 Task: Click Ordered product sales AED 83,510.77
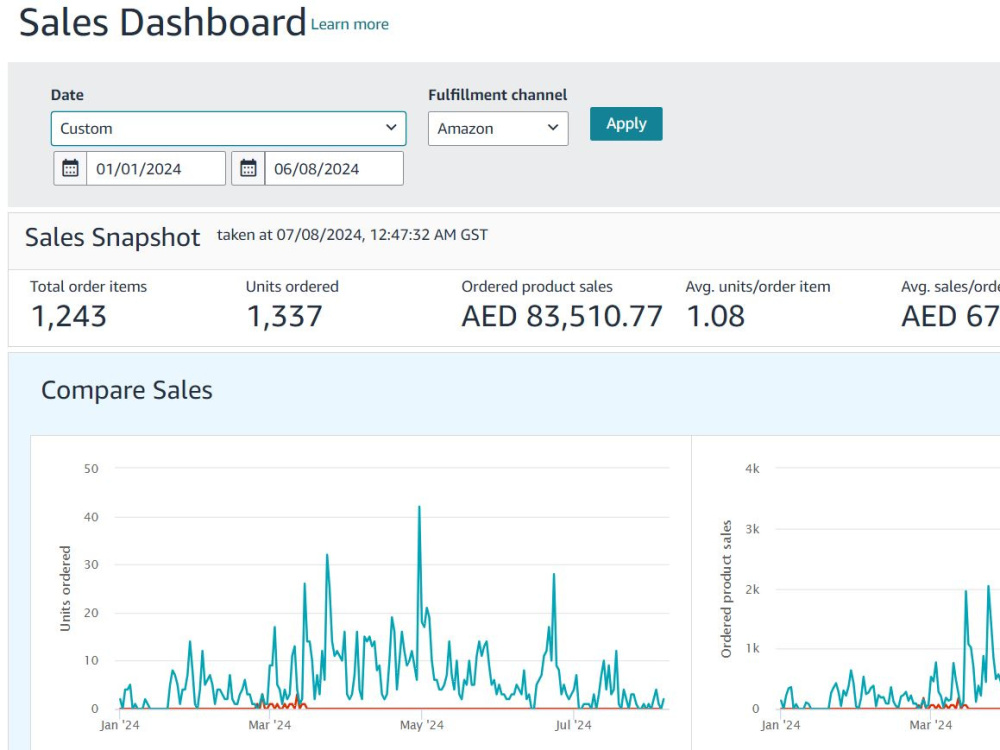point(562,316)
